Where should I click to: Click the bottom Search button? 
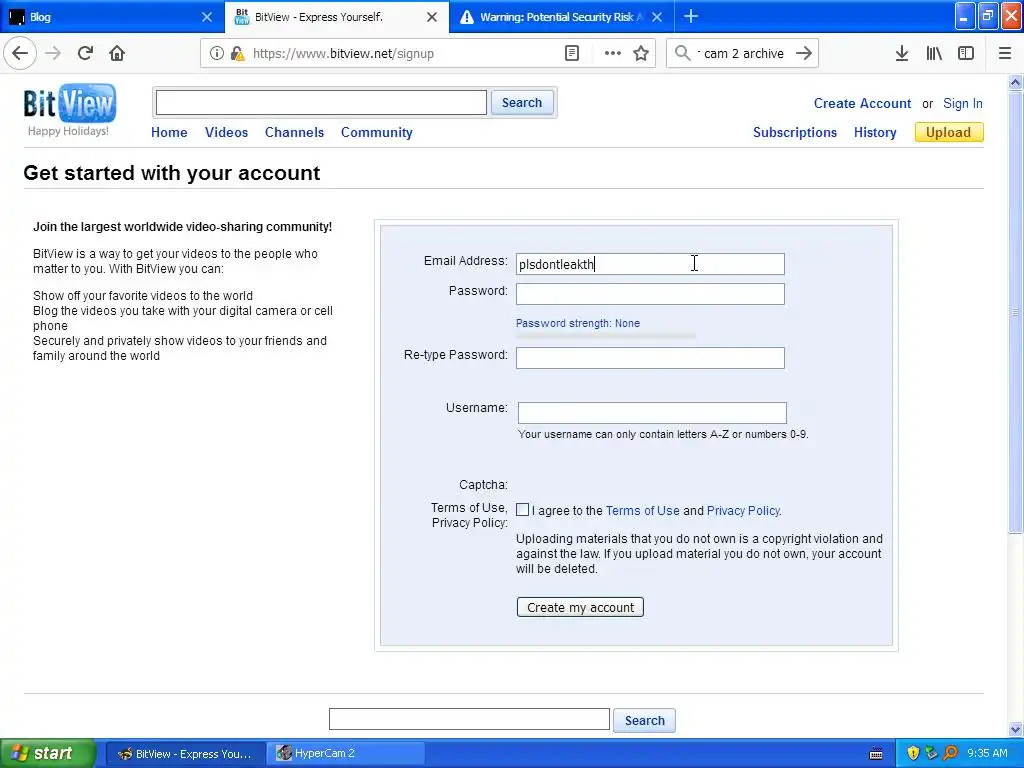(645, 720)
